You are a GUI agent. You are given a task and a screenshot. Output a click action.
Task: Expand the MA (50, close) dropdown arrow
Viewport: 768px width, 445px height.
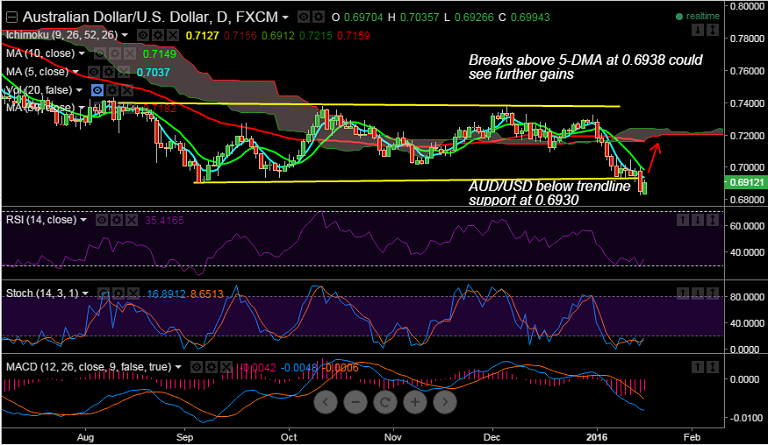(x=83, y=108)
